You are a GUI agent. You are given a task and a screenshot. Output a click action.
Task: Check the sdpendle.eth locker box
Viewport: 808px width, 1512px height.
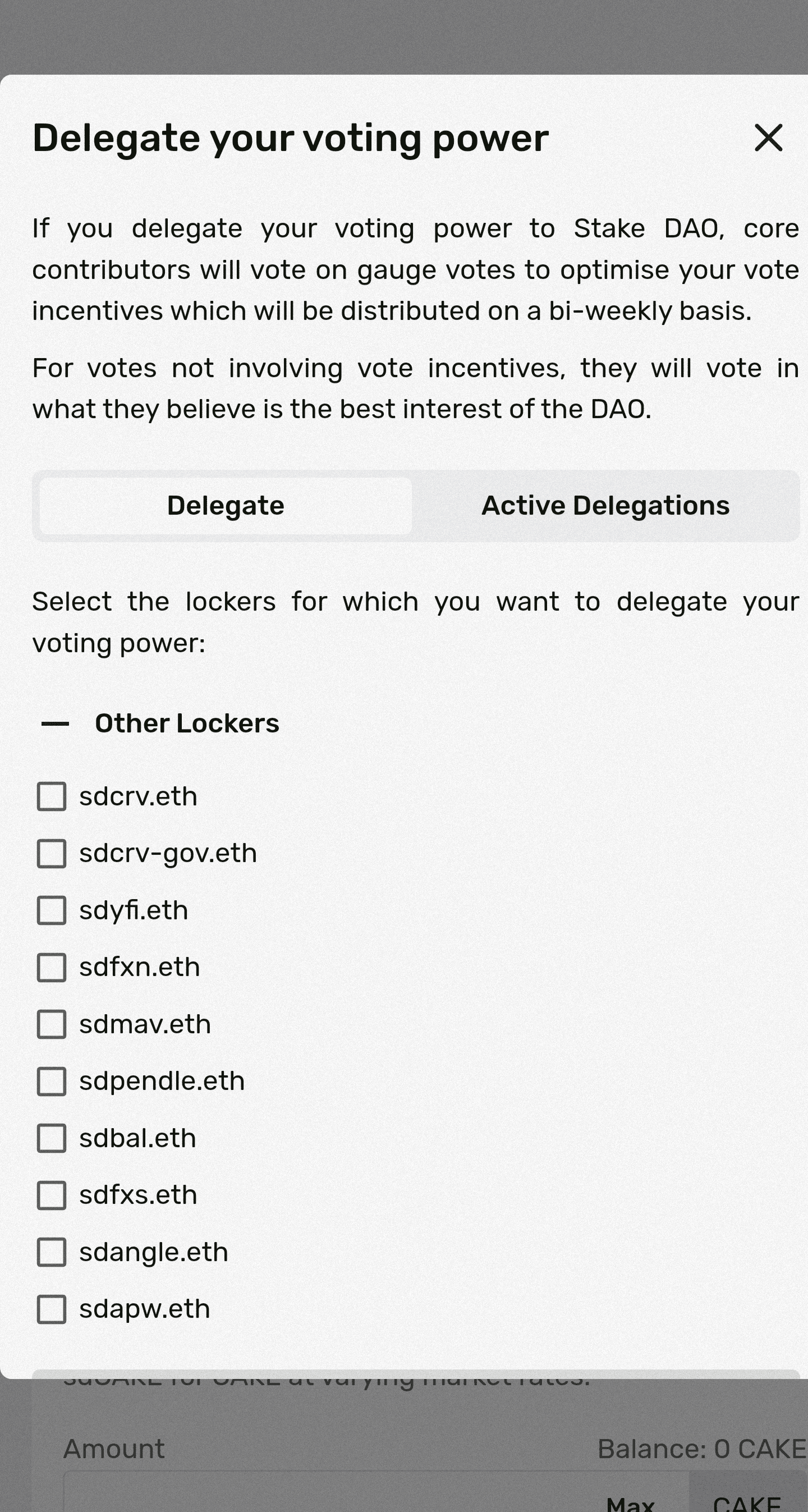(52, 1081)
